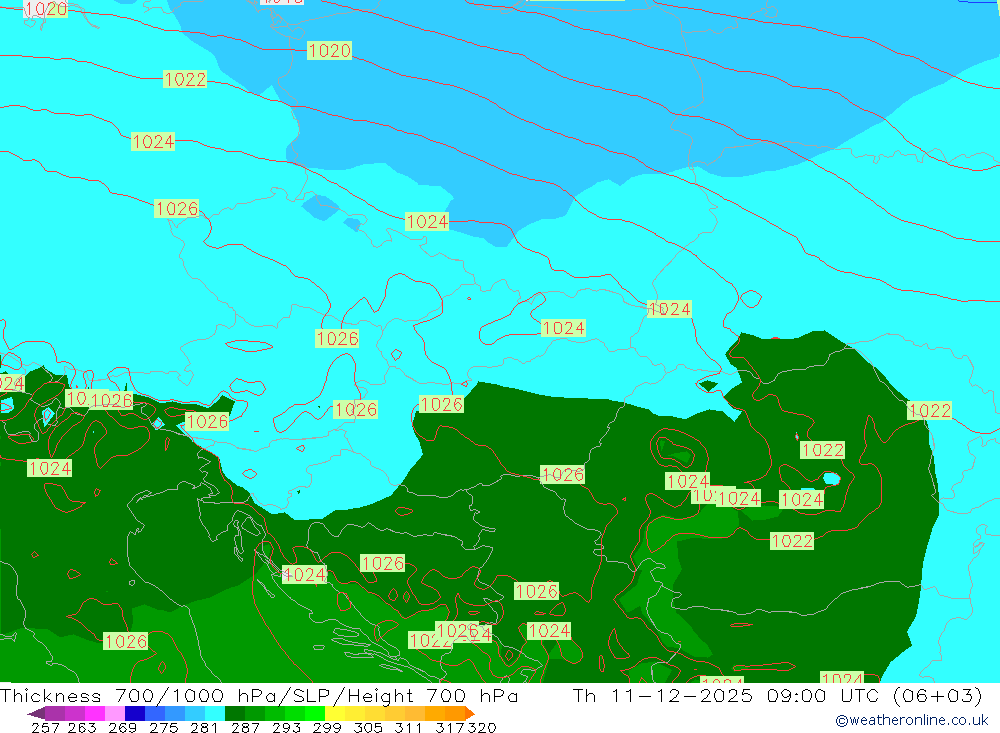Click the bright lime green legend swatch

point(315,713)
